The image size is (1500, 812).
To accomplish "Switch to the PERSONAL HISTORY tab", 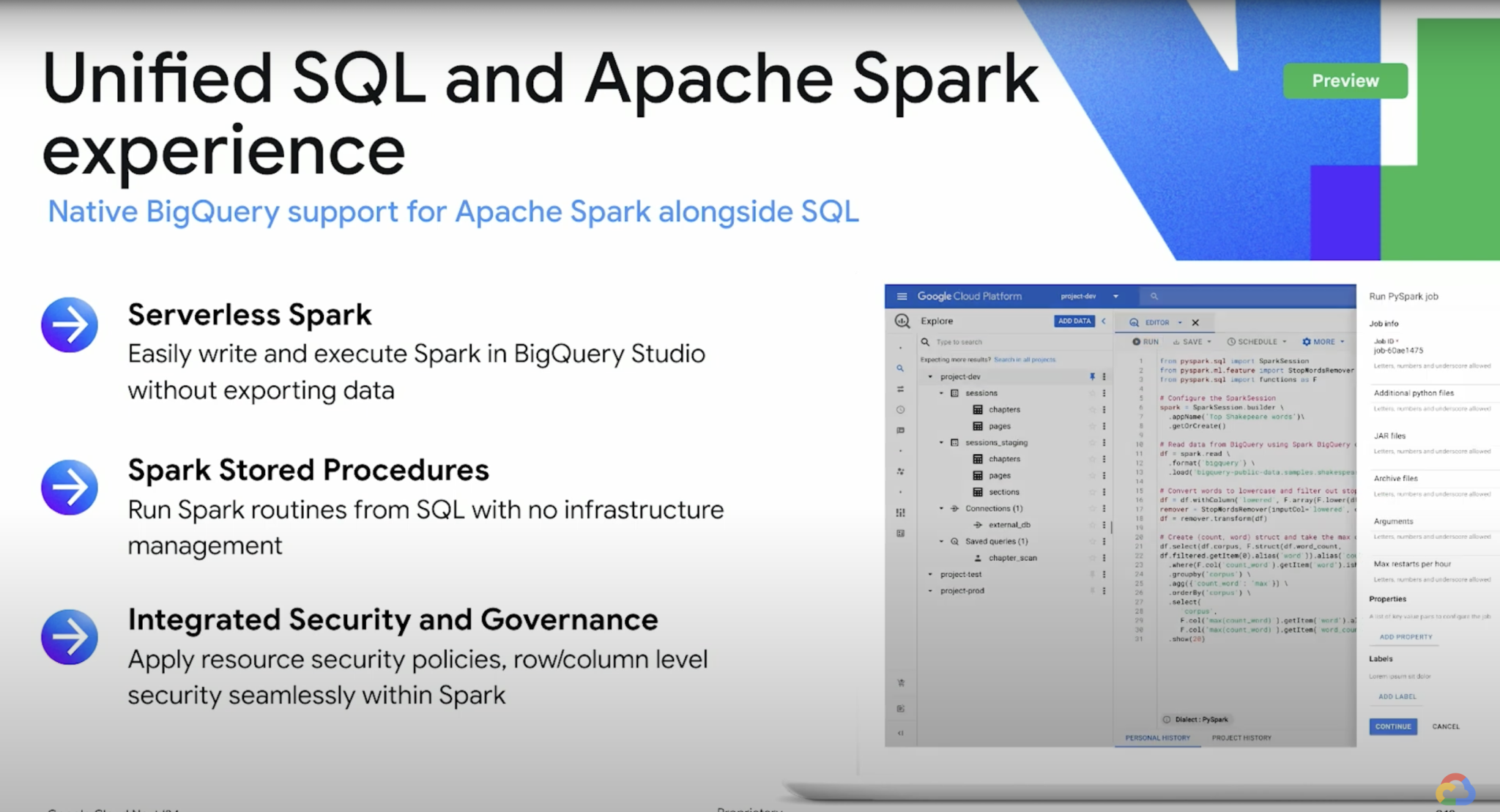I will click(x=1157, y=737).
